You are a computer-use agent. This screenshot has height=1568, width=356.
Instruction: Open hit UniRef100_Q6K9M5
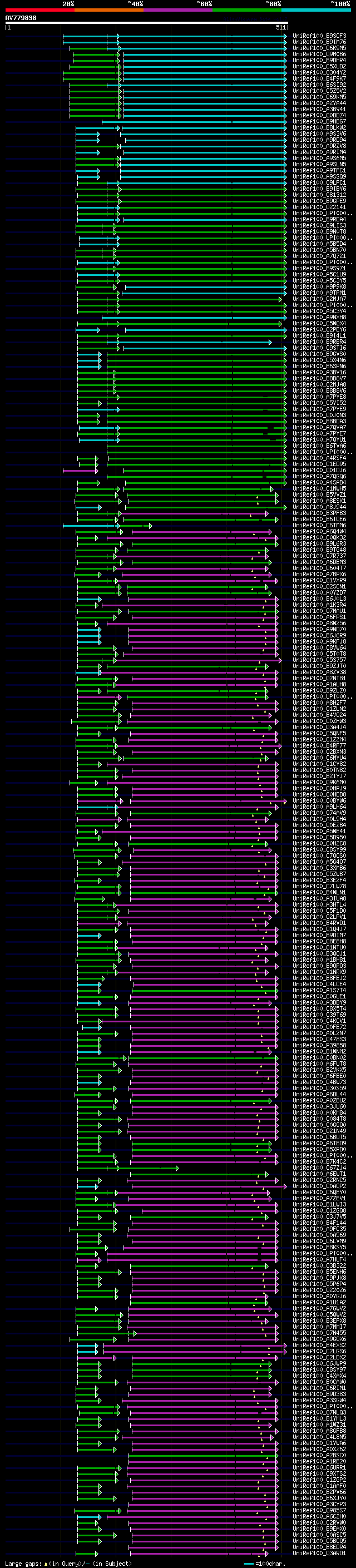pyautogui.click(x=319, y=48)
